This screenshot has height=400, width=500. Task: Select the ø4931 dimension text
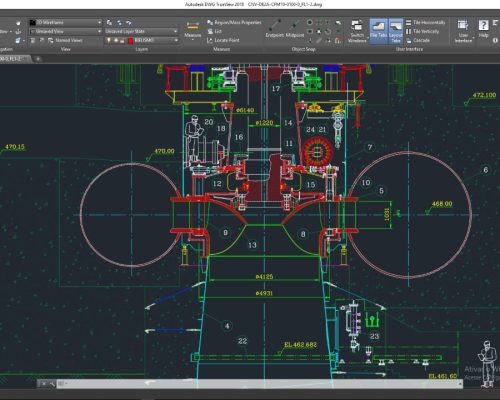click(x=264, y=293)
